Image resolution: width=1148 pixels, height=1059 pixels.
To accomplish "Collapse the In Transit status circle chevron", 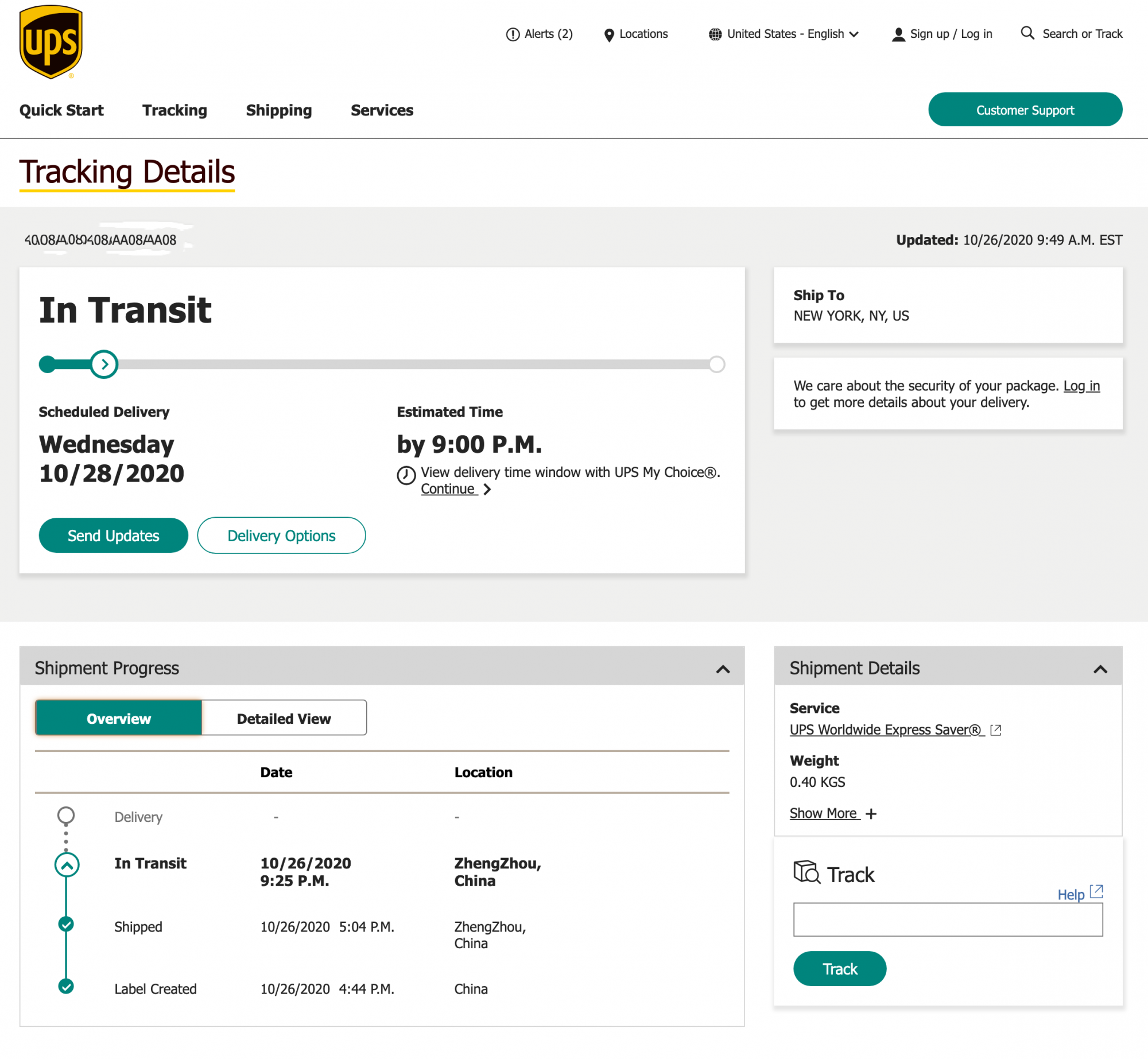I will click(x=67, y=865).
